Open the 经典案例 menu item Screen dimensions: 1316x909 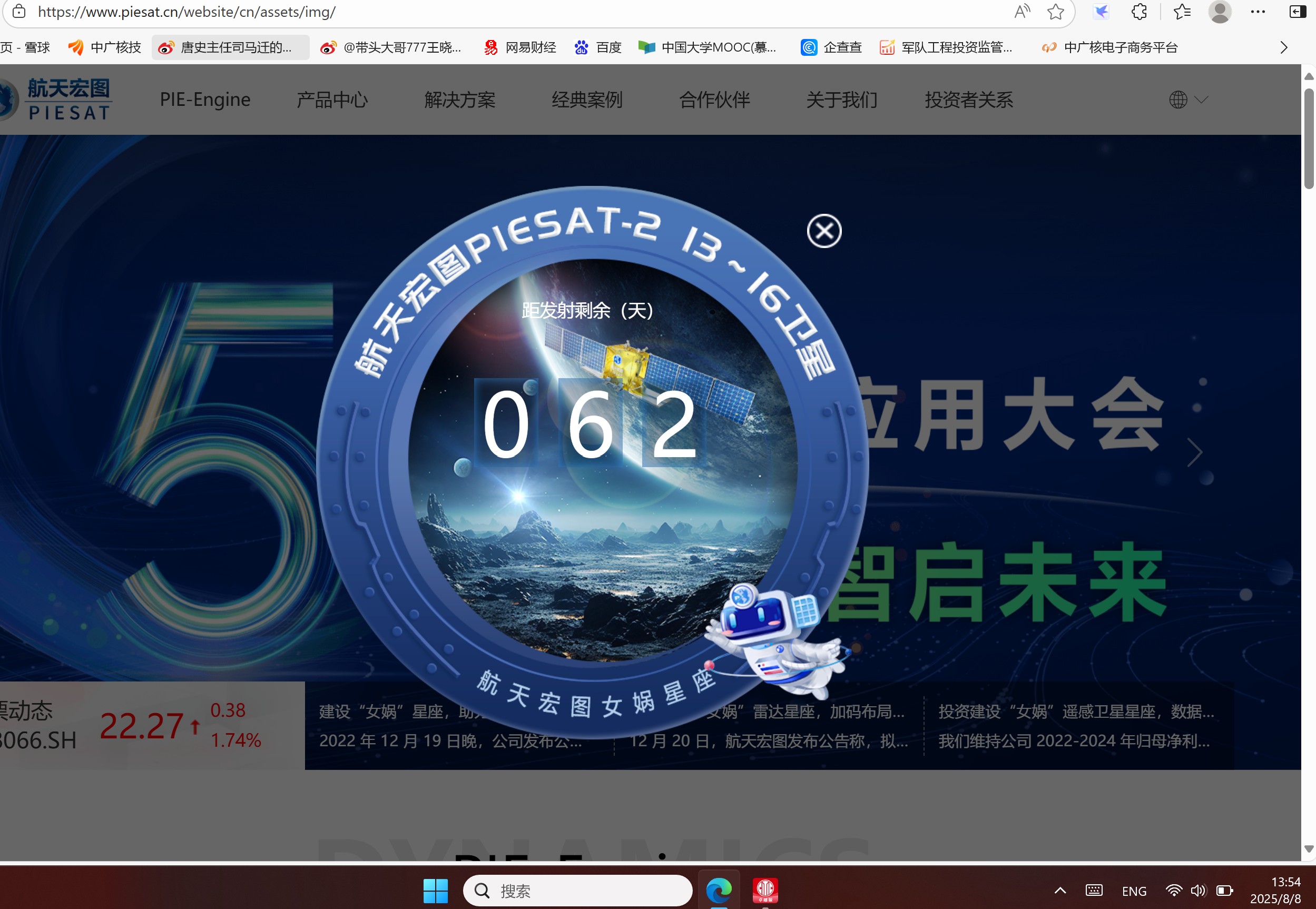tap(587, 100)
